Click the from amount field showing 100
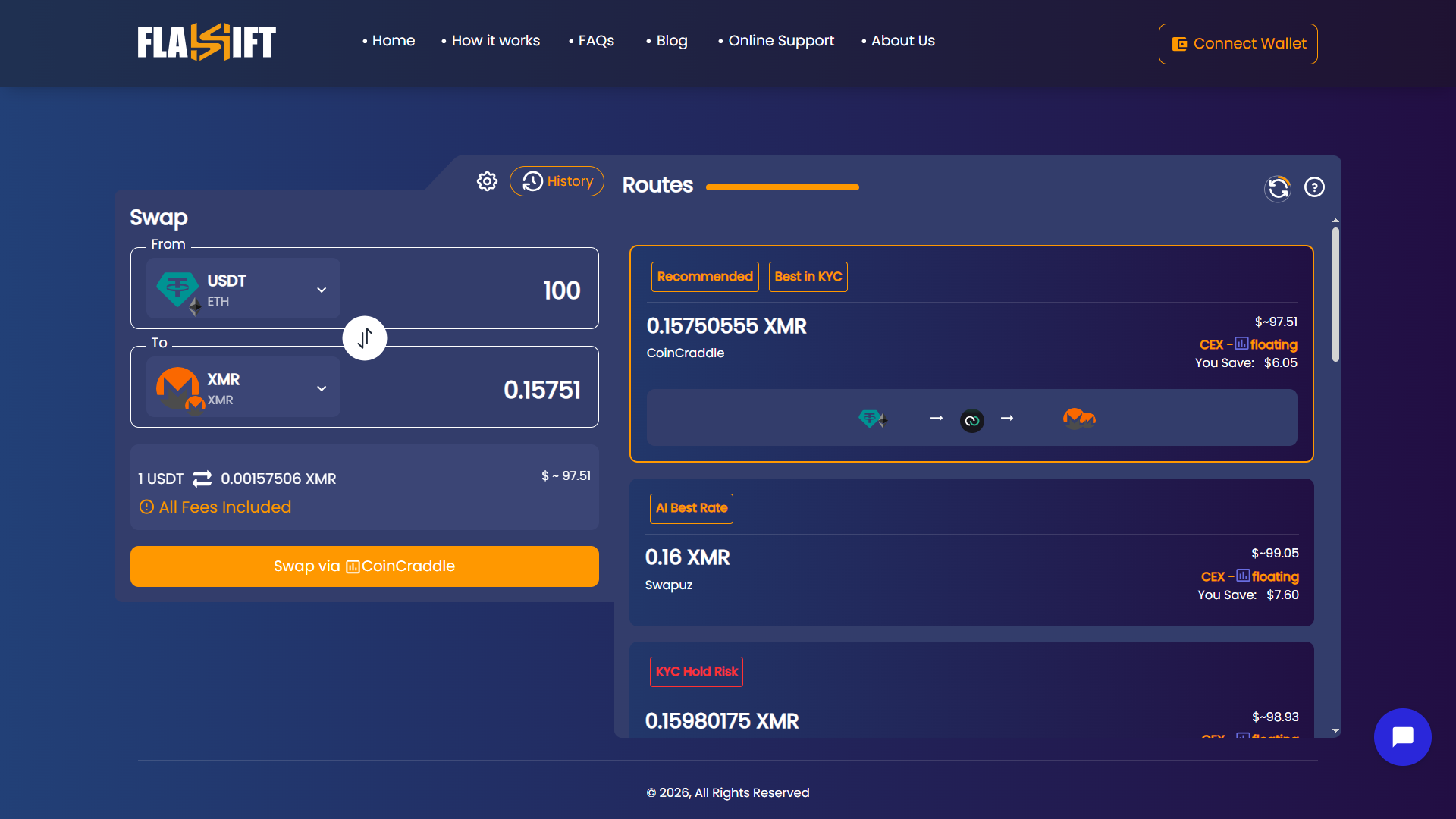 tap(561, 290)
